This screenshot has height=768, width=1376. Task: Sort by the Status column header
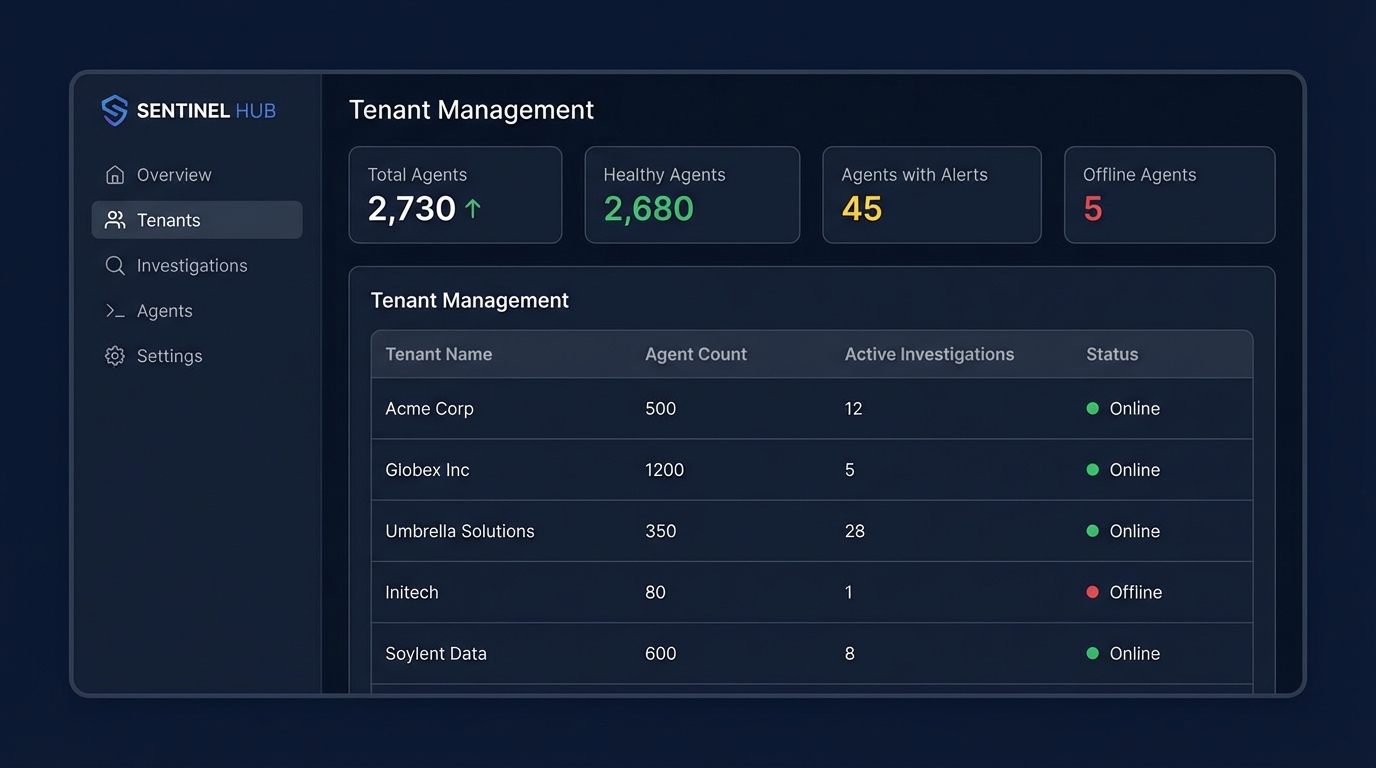tap(1111, 354)
